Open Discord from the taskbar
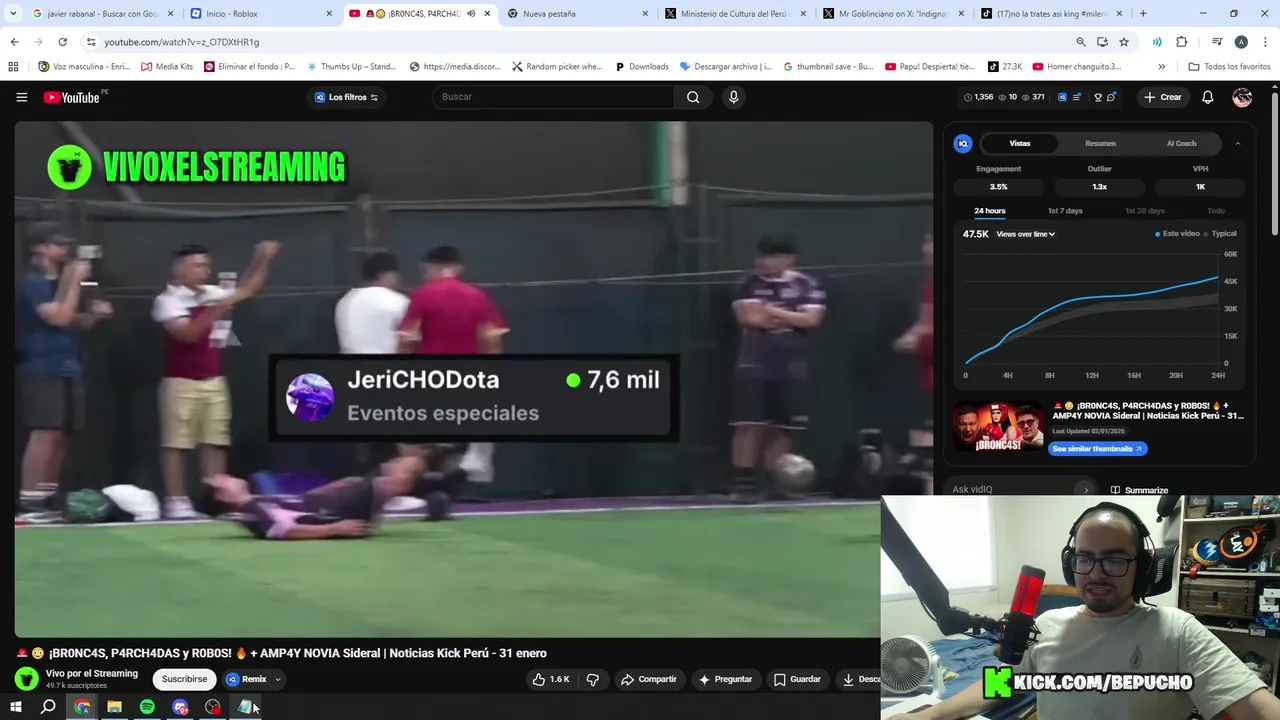The width and height of the screenshot is (1280, 720). coord(180,707)
